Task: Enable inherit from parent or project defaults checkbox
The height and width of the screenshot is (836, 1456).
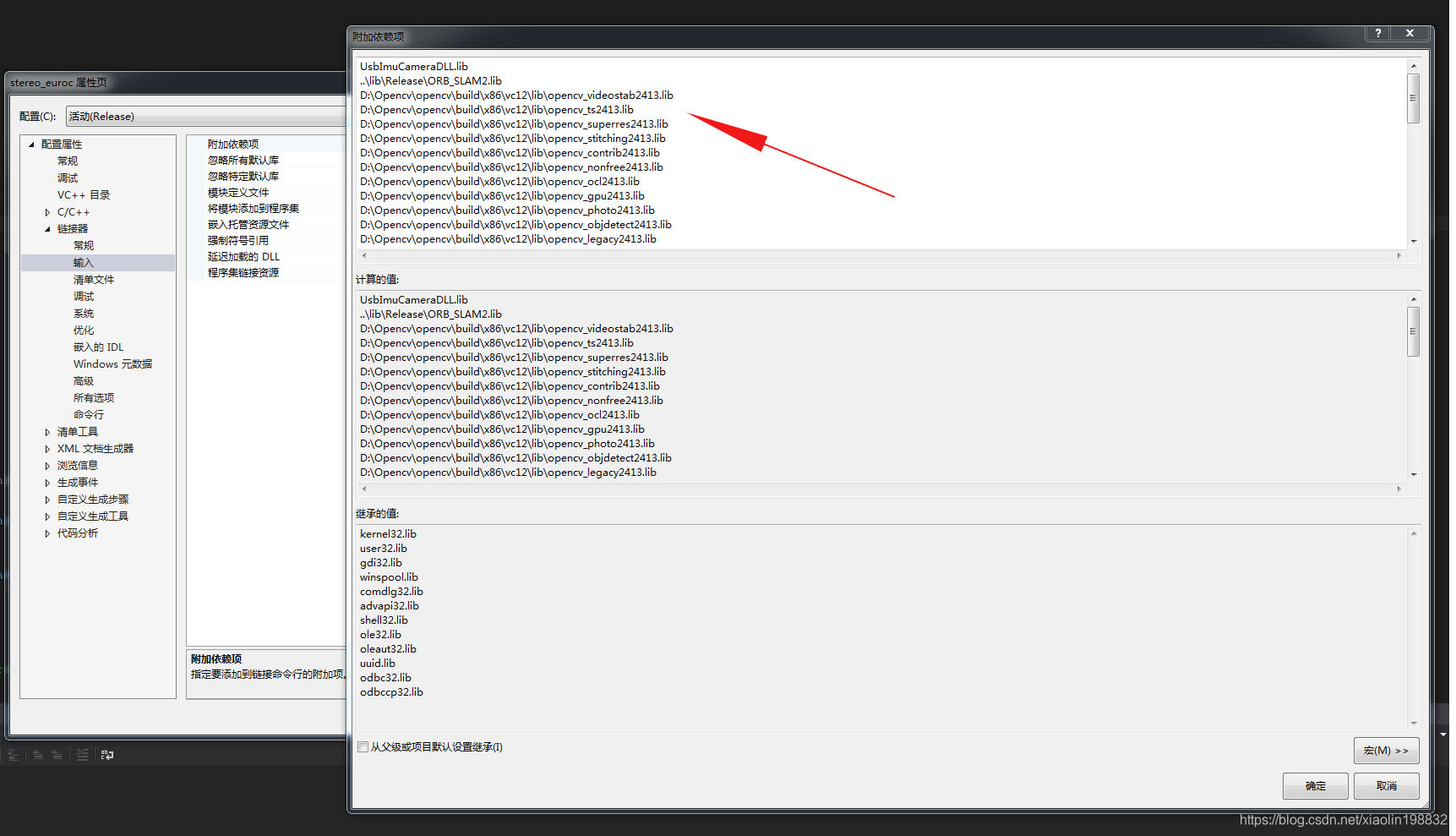Action: (x=363, y=746)
